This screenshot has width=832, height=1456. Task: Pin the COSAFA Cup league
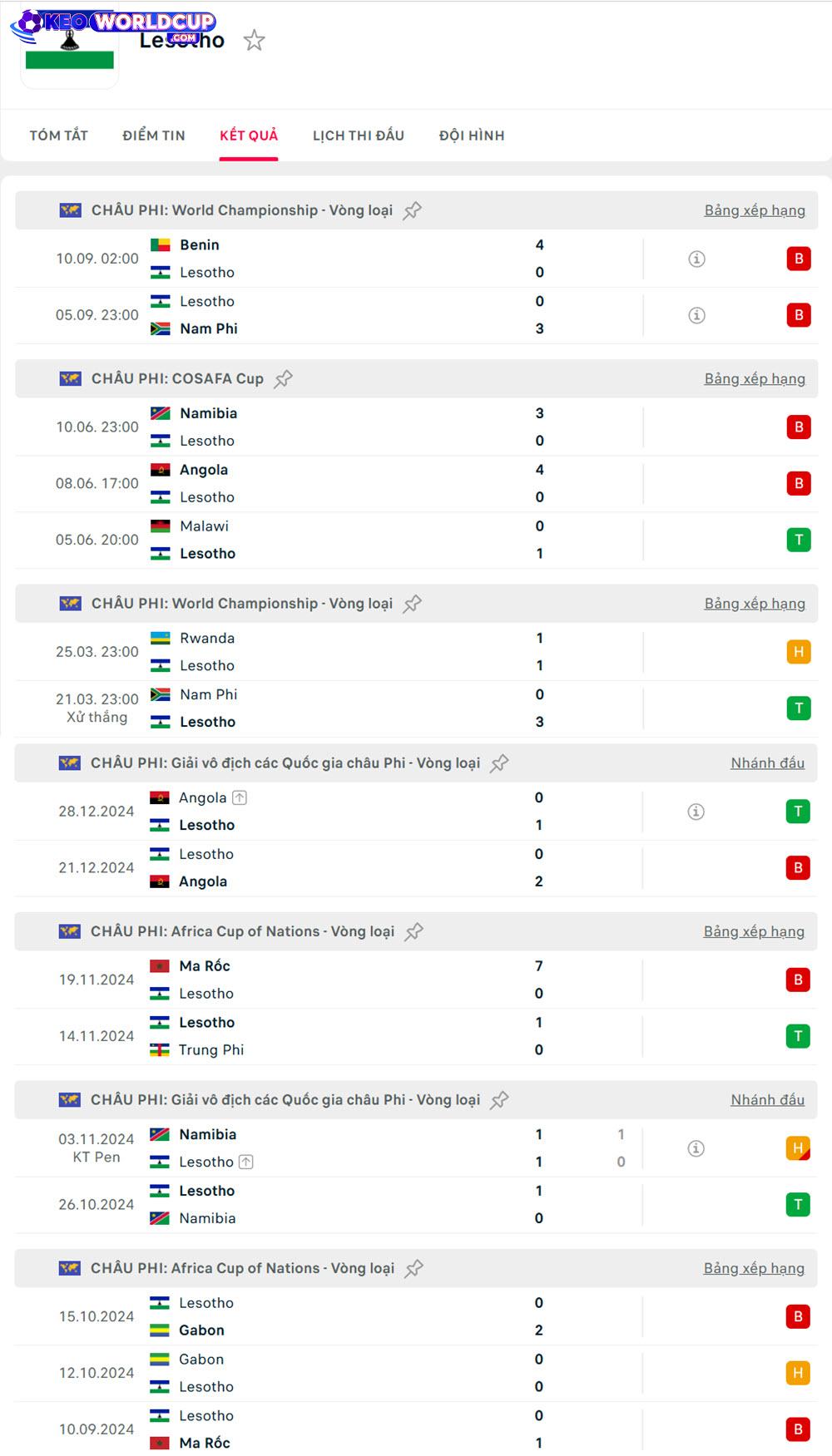(x=283, y=379)
